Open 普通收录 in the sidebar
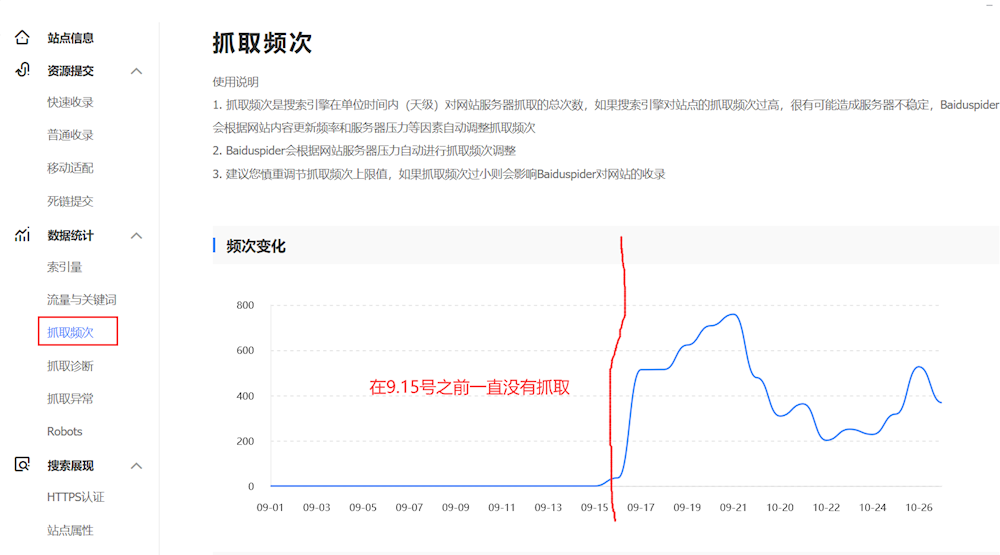This screenshot has height=555, width=1000. [70, 135]
